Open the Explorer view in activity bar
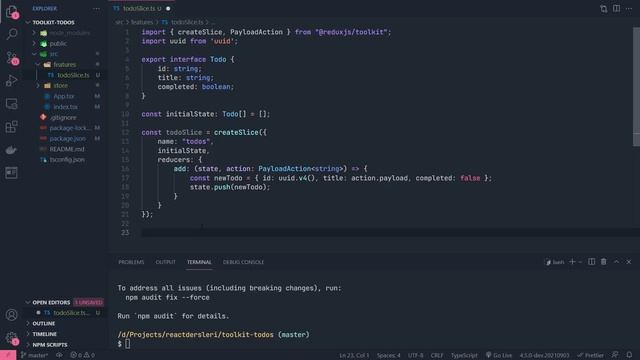640x360 pixels. pos(11,12)
